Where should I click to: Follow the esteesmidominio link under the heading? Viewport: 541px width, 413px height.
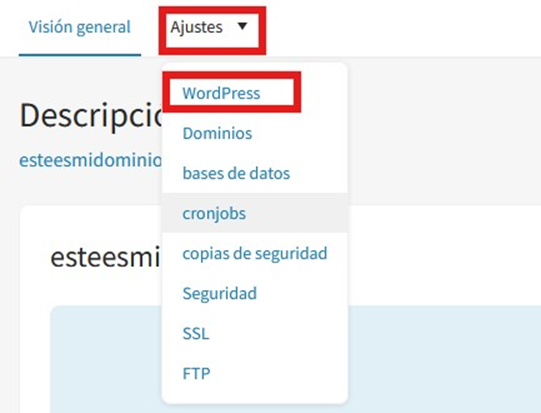pos(90,160)
